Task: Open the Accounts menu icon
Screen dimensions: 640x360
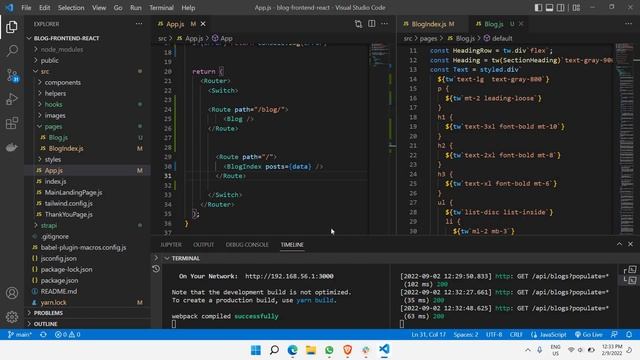Action: coord(12,293)
